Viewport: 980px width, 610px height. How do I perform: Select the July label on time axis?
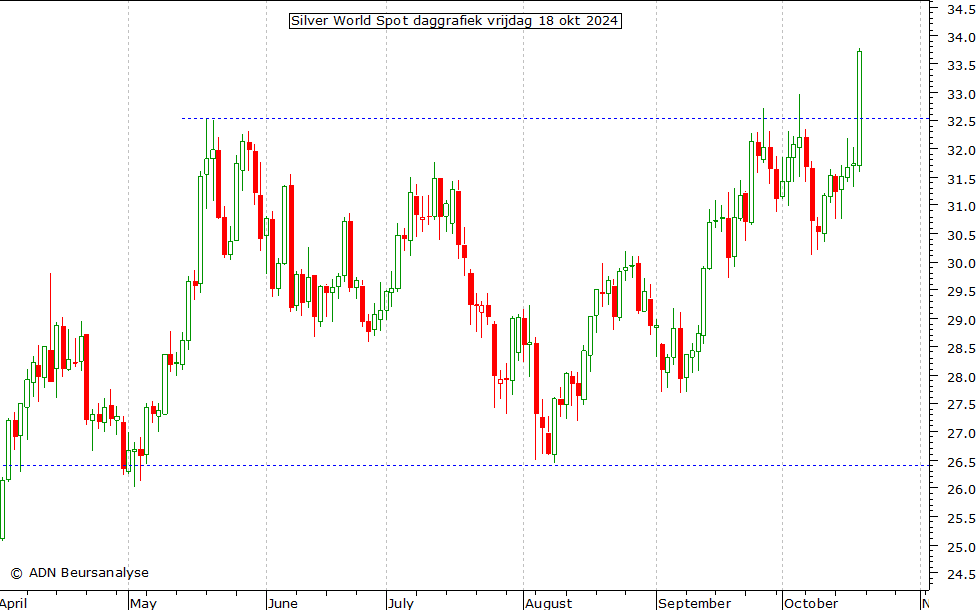click(x=401, y=603)
